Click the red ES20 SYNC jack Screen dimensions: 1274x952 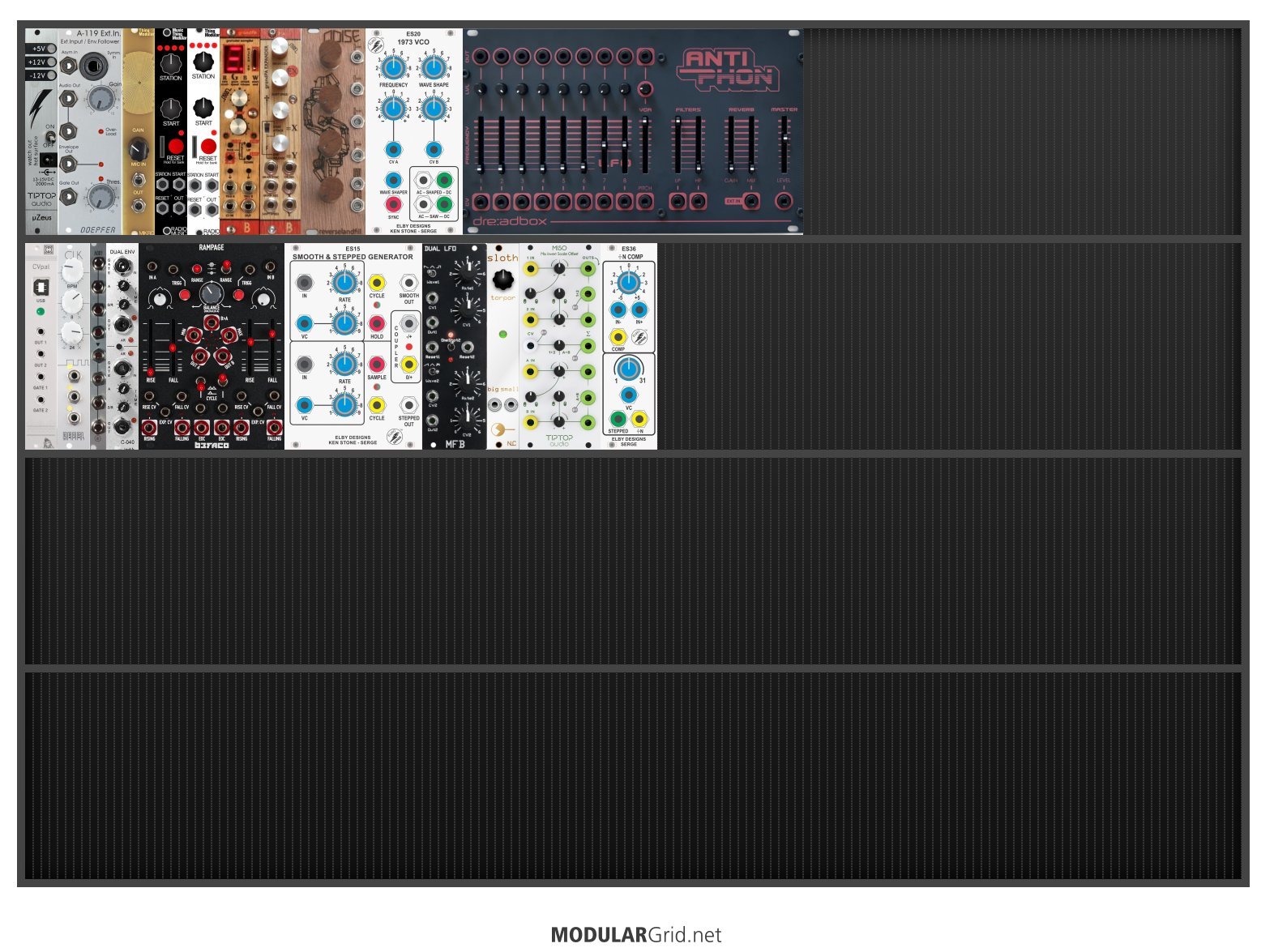click(x=393, y=205)
